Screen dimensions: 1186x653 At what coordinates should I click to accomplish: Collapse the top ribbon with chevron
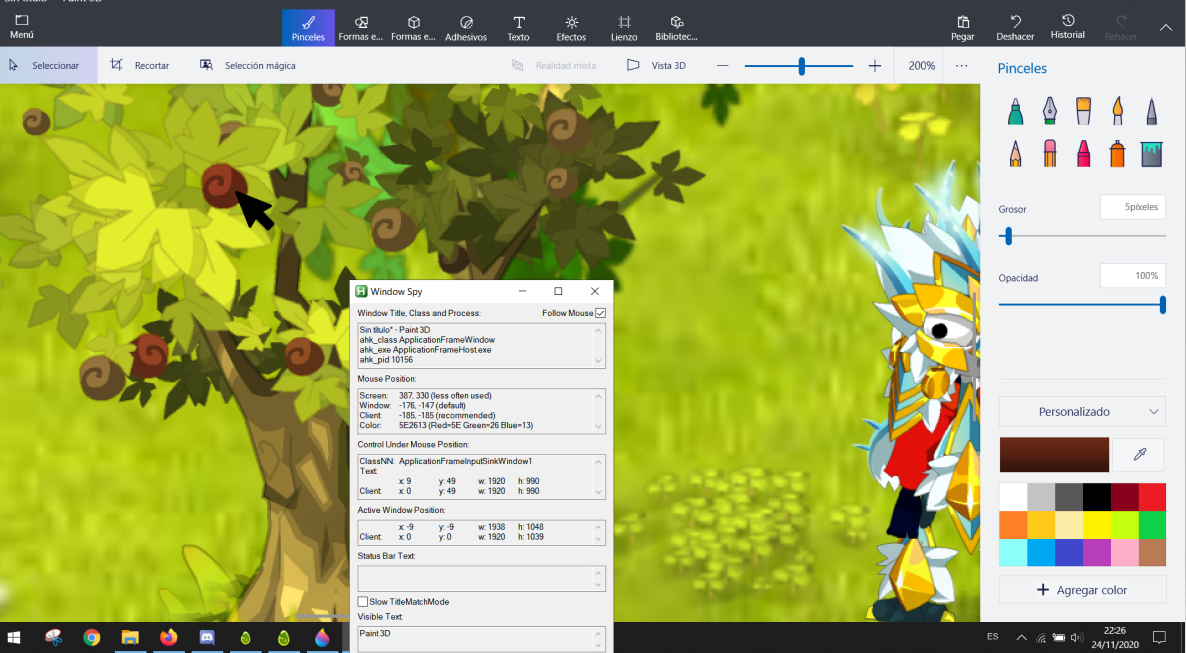(x=1165, y=27)
